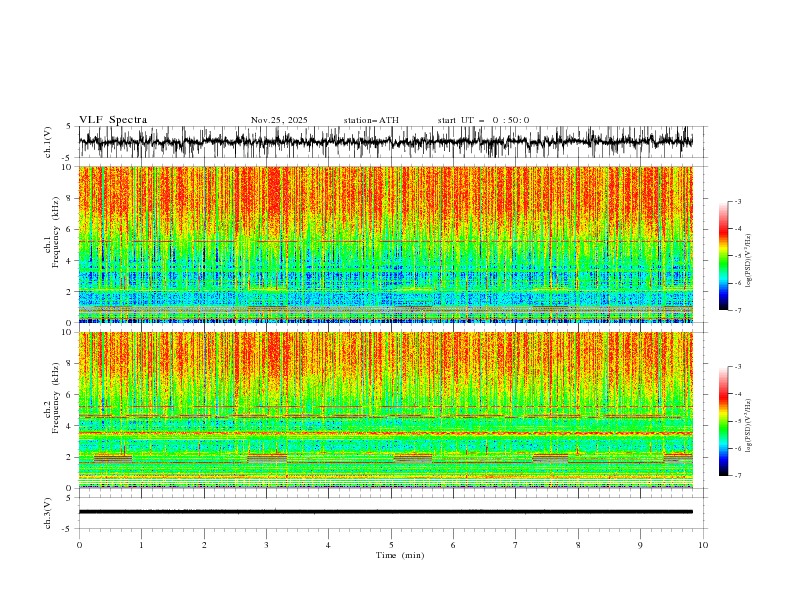The image size is (792, 612).
Task: Click the 'station=ATH' label
Action: tap(371, 120)
